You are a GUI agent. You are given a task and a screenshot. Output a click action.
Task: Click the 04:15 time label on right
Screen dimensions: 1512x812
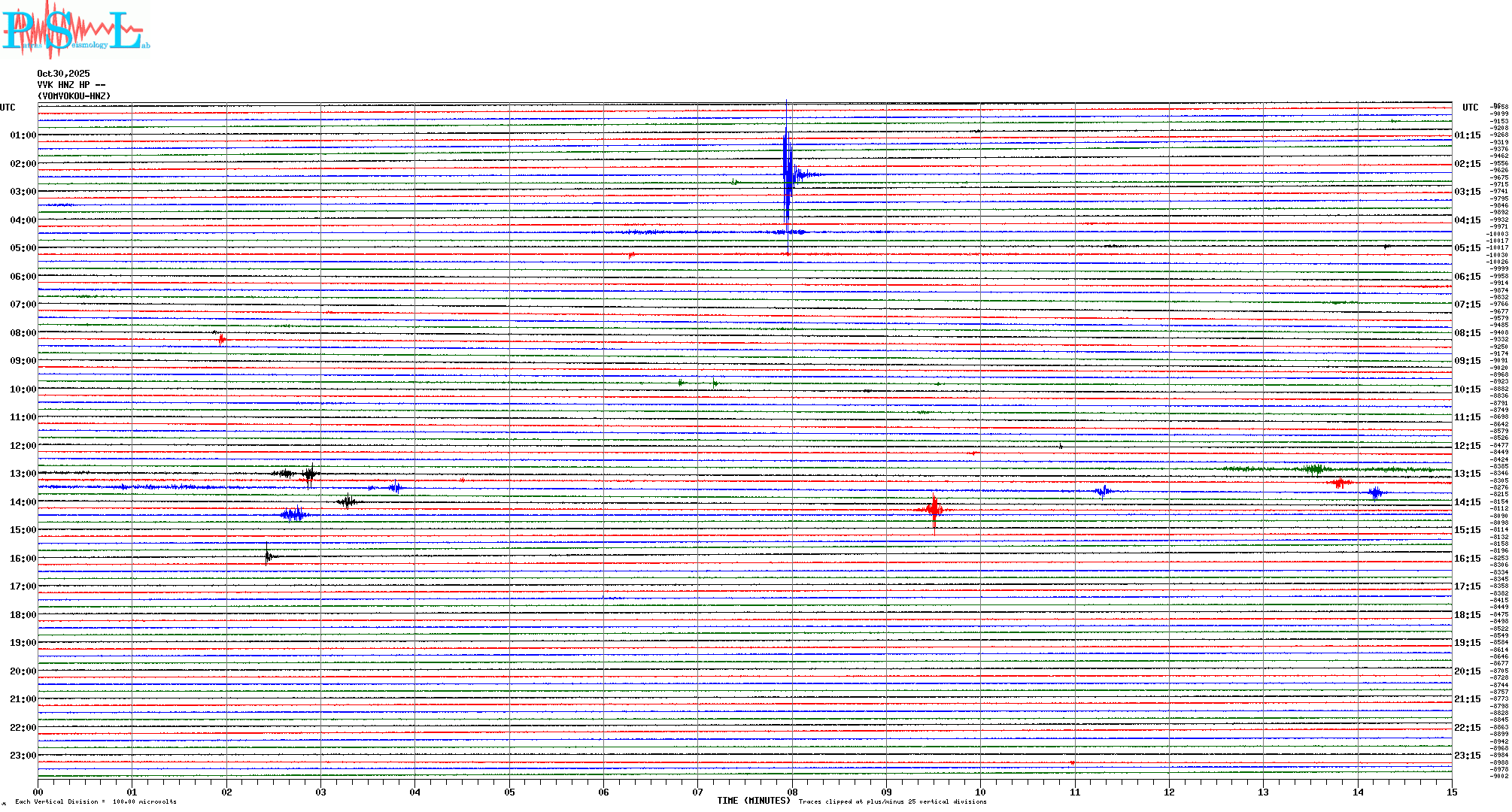(x=1467, y=220)
